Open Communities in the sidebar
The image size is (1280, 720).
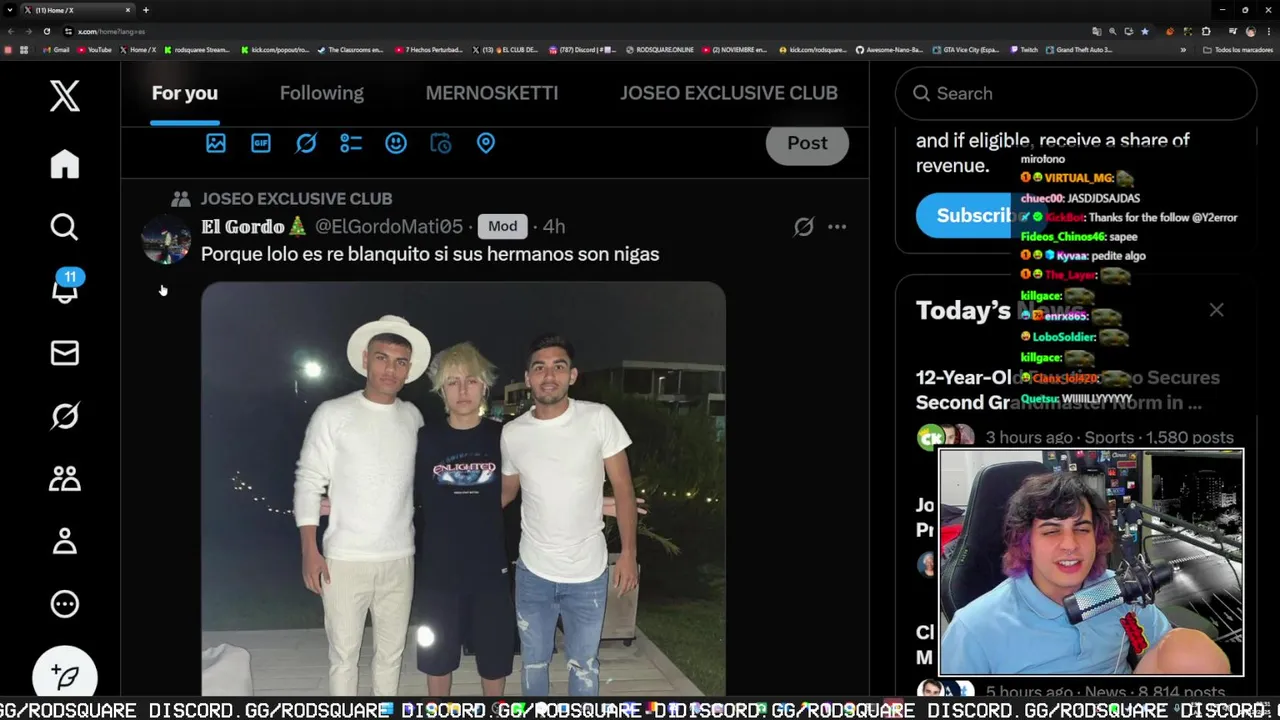[65, 479]
